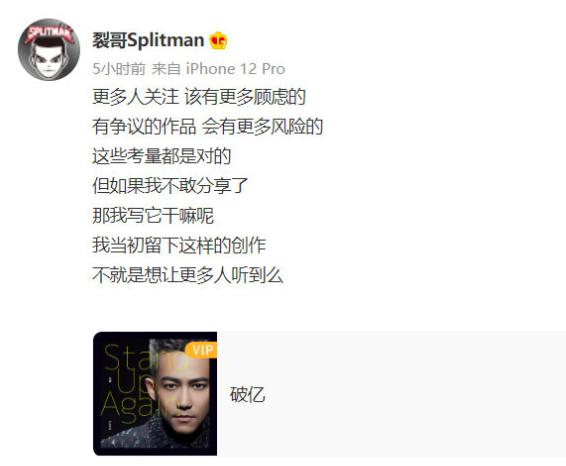Click the orange VIP tag on the album cover
566x466 pixels.
[x=201, y=350]
